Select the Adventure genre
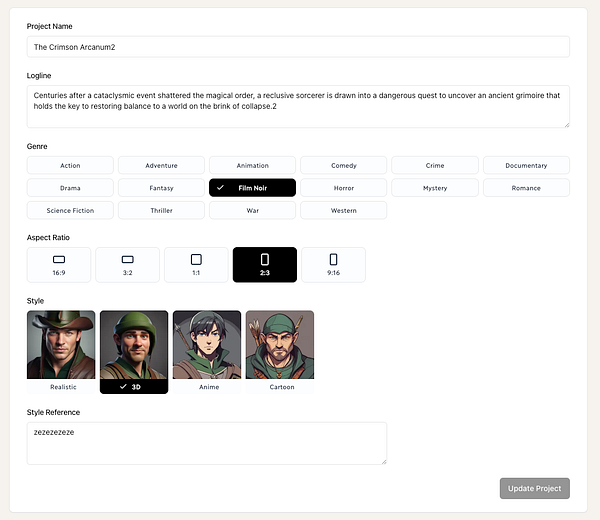 (x=161, y=165)
